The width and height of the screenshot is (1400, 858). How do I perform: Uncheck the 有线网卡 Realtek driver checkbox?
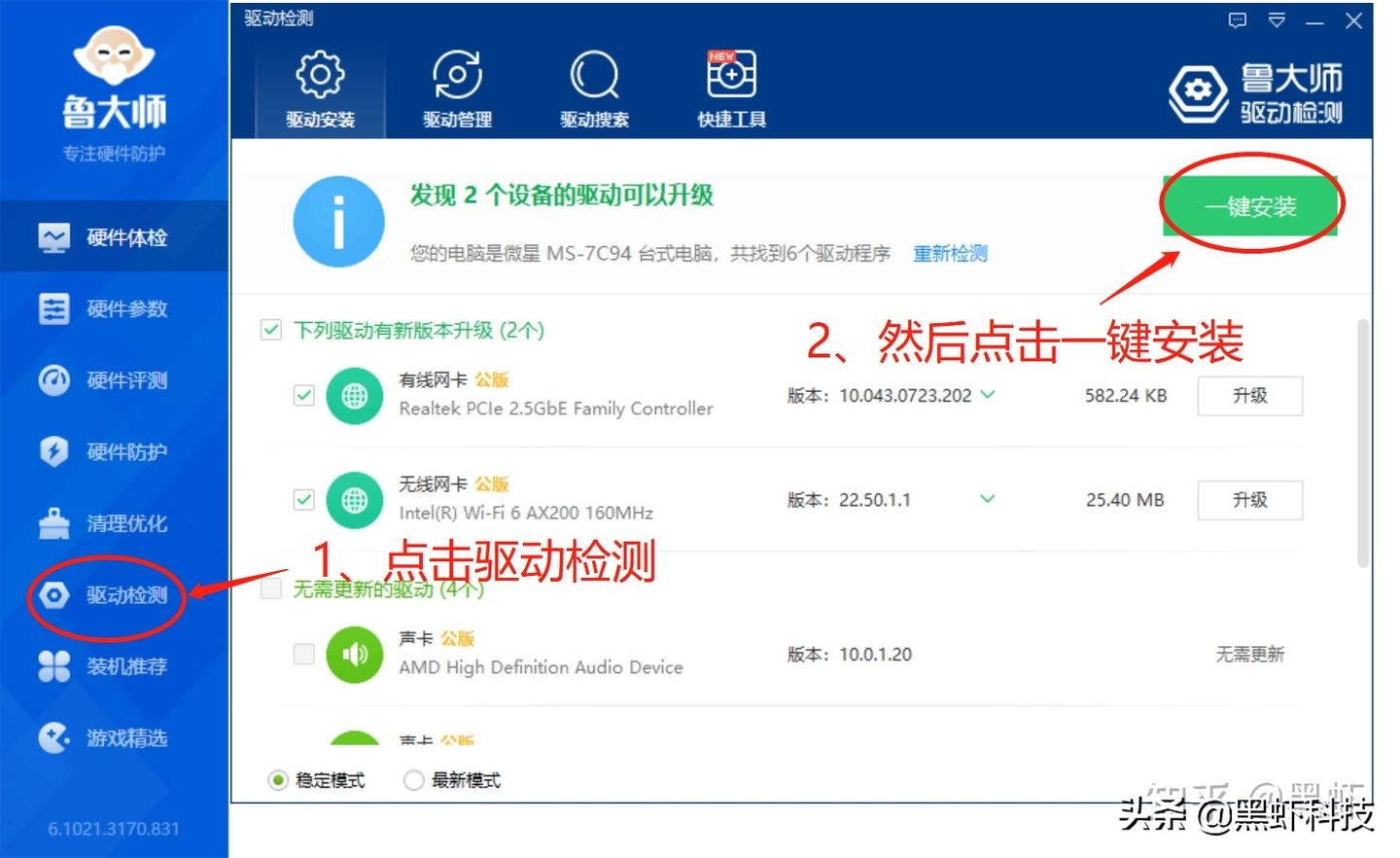coord(303,395)
